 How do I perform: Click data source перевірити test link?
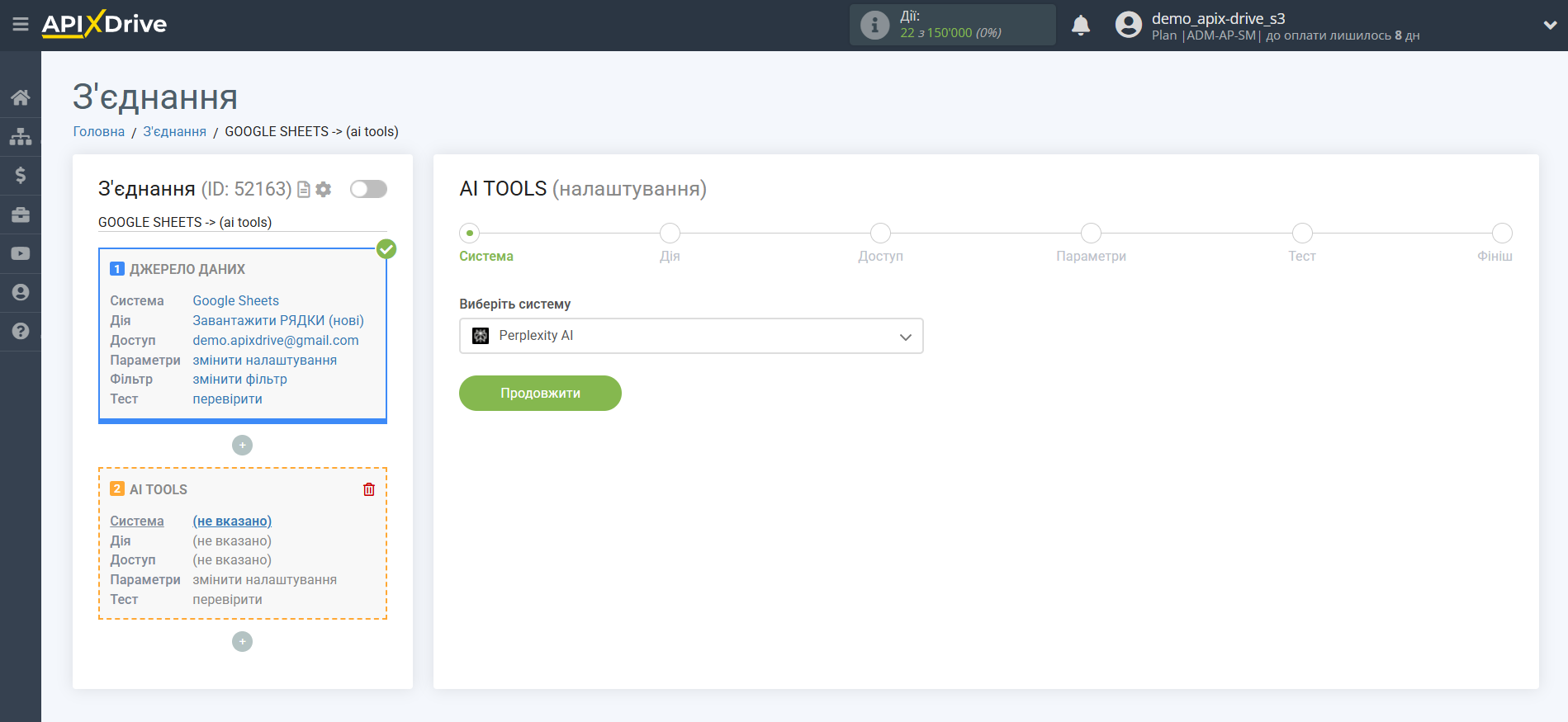coord(228,399)
